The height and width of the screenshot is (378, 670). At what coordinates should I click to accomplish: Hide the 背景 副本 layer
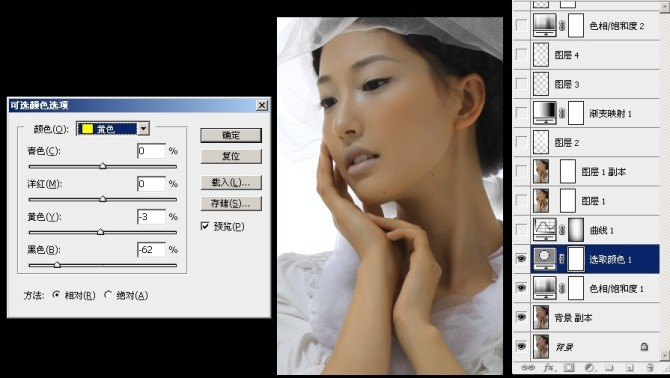[x=521, y=317]
